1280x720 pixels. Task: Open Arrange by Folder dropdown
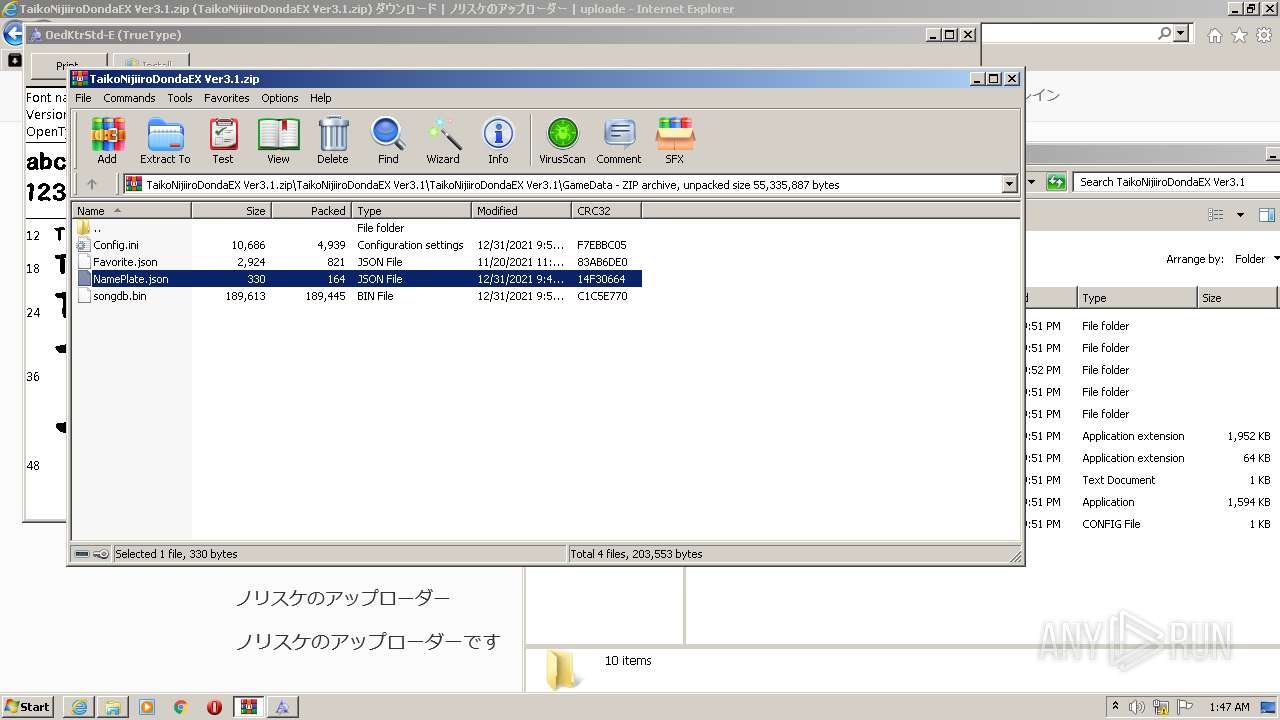tap(1258, 259)
